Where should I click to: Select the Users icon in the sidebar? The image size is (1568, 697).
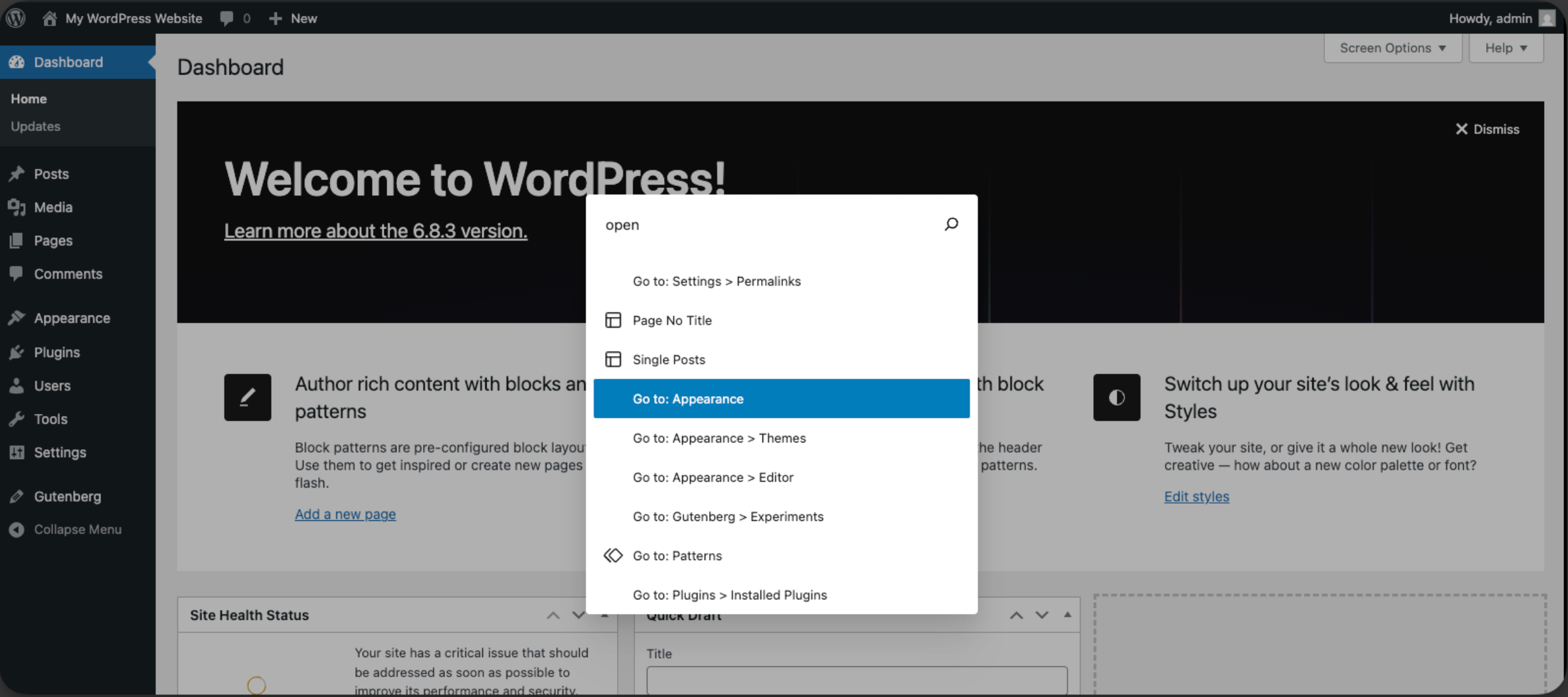pos(17,385)
